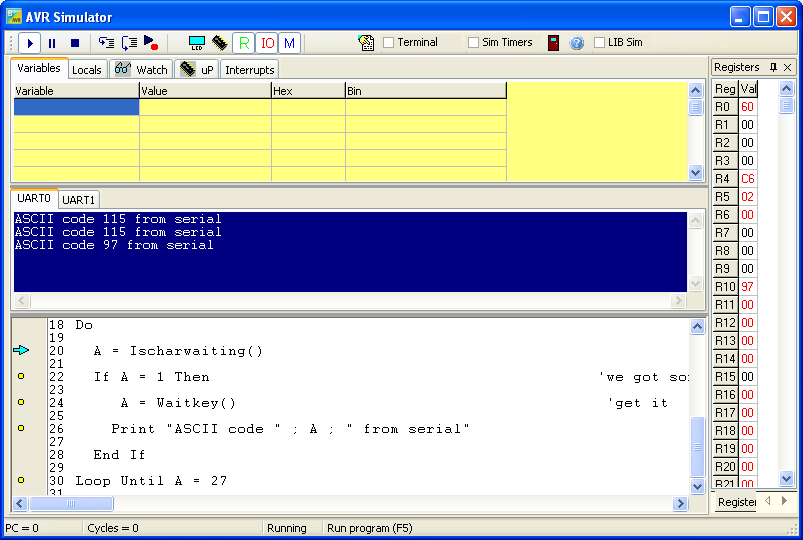Click the code editor horizontal scrollbar thumb
Image resolution: width=803 pixels, height=540 pixels.
pos(71,504)
